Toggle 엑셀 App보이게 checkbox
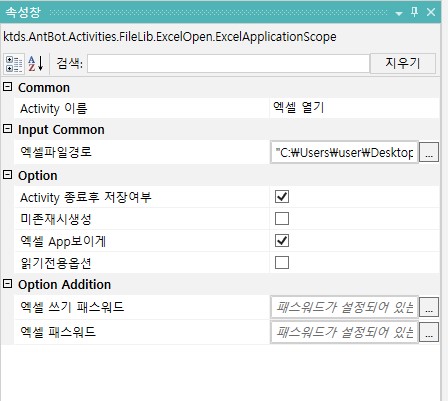This screenshot has height=401, width=448. point(282,241)
